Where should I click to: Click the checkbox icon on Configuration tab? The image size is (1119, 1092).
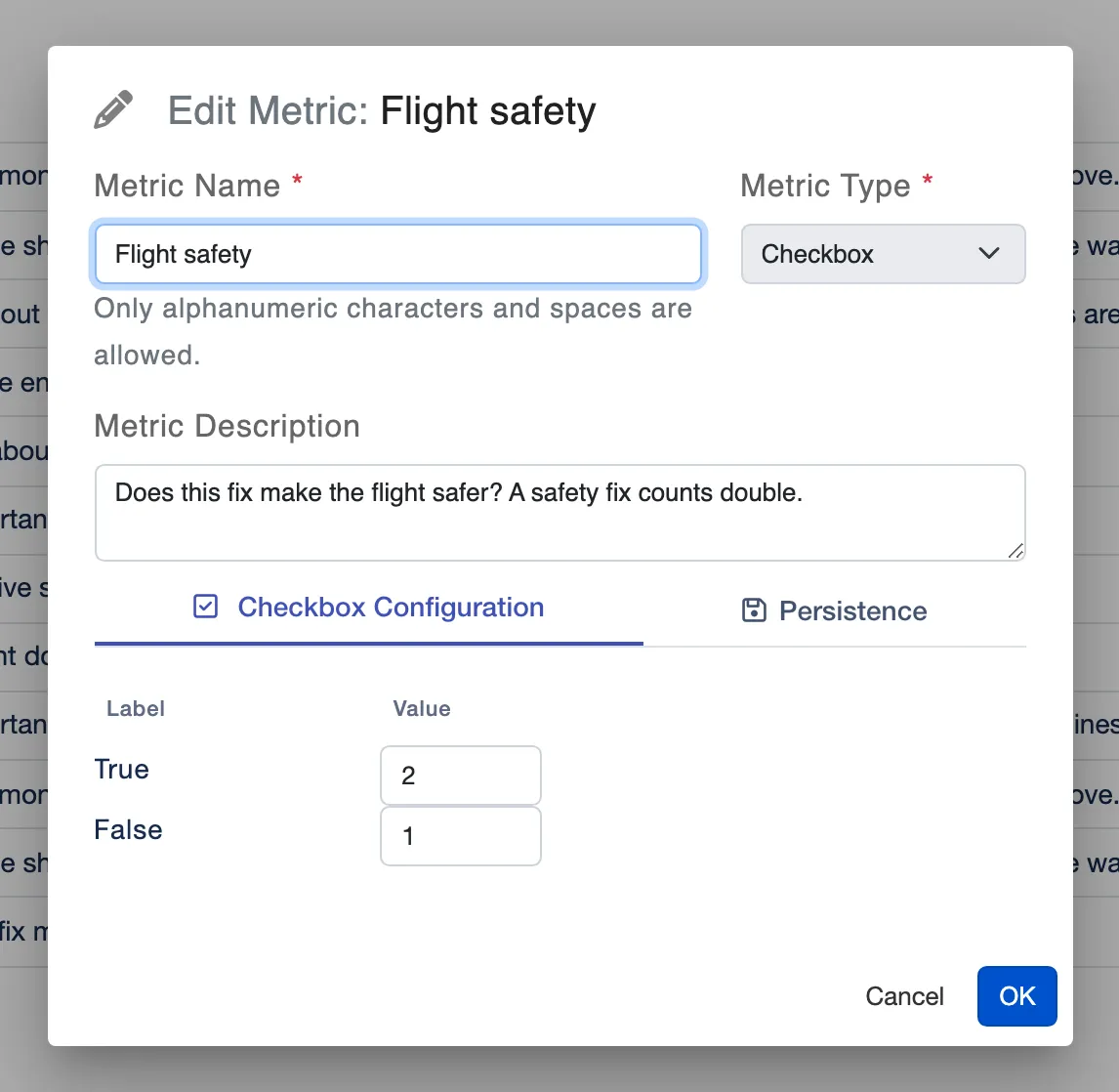click(205, 607)
